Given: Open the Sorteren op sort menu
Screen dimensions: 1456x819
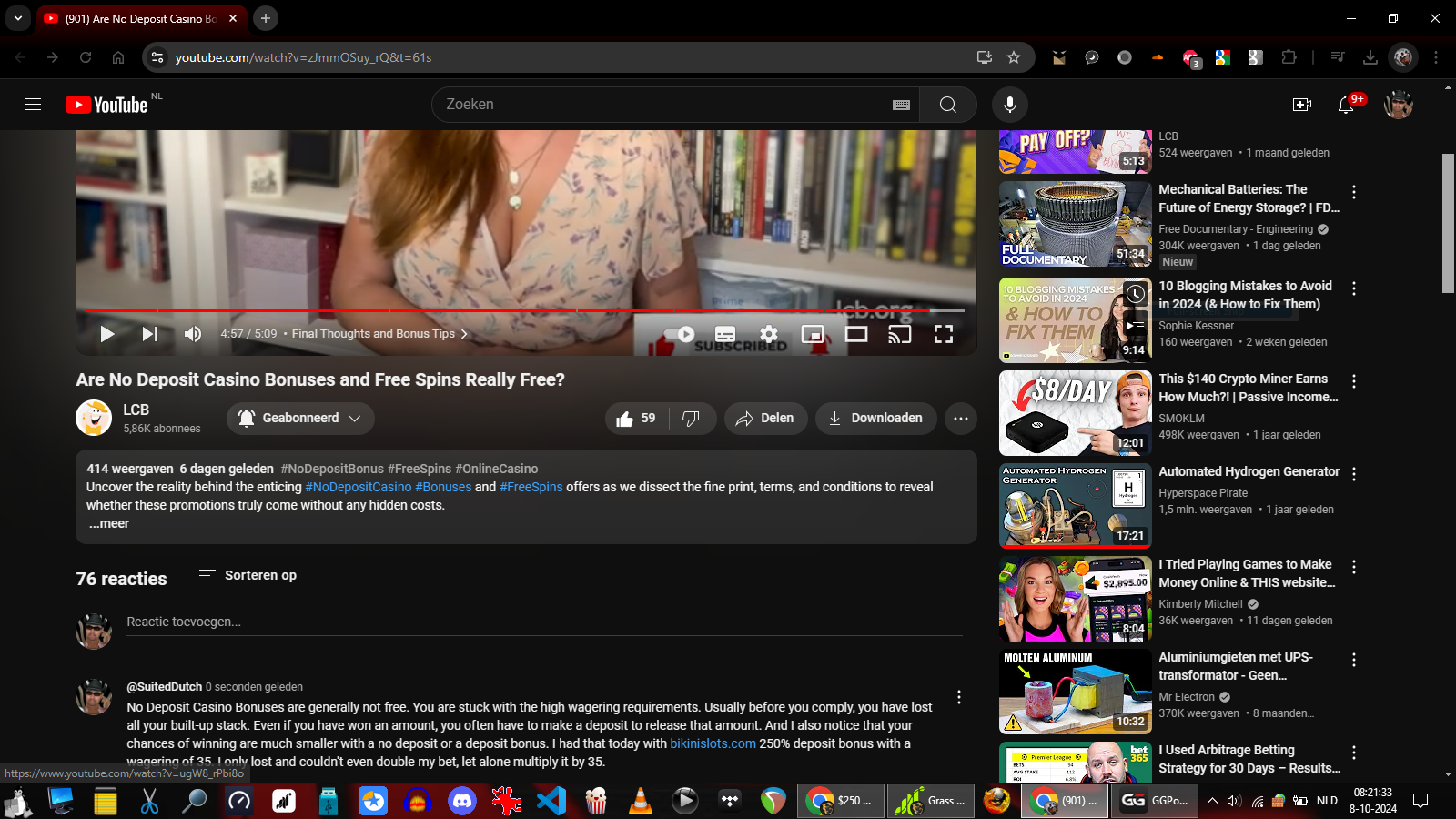Looking at the screenshot, I should point(248,575).
